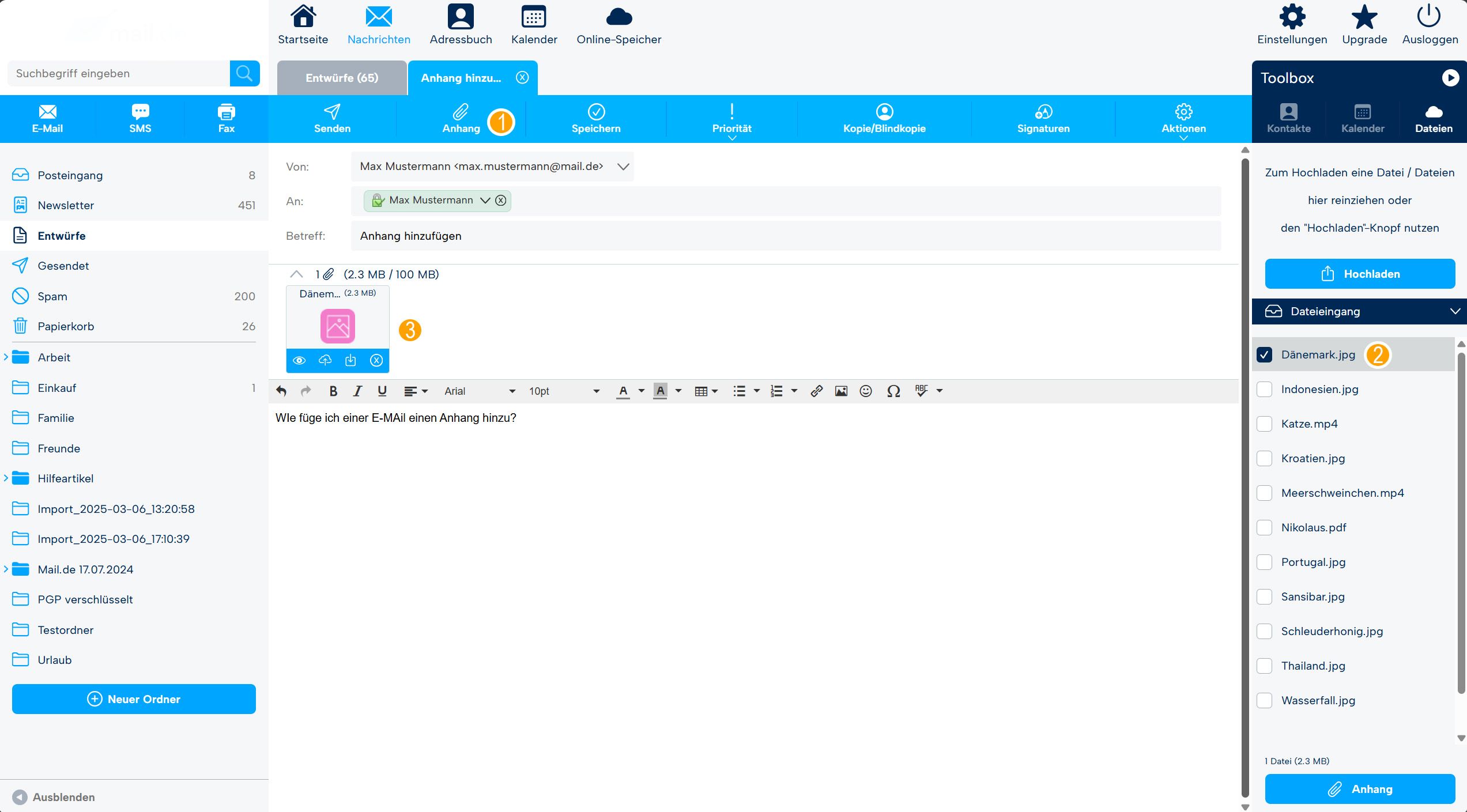Click into the Betreff subject field
The height and width of the screenshot is (812, 1467).
786,236
